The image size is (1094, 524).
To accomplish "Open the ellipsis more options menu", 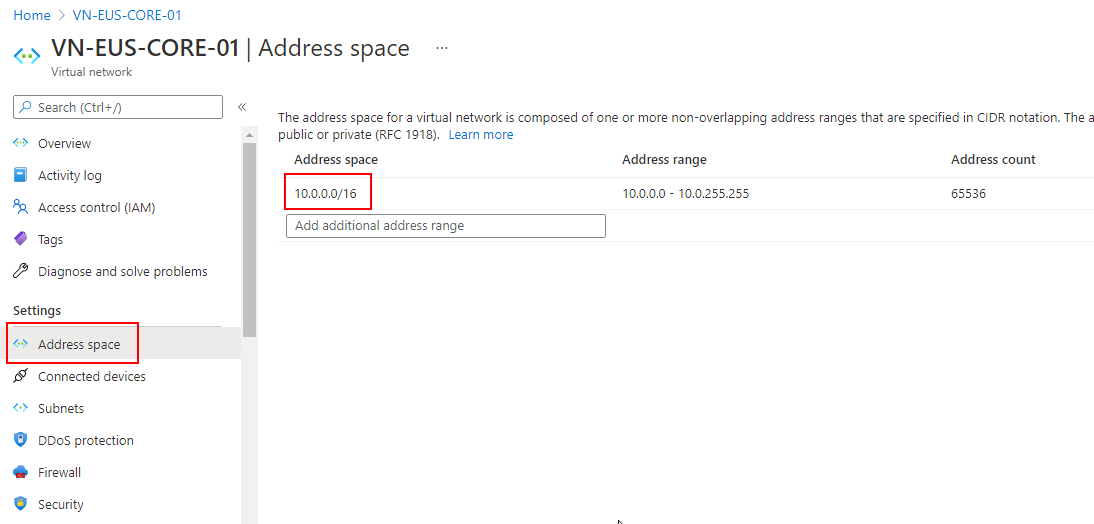I will (x=442, y=48).
